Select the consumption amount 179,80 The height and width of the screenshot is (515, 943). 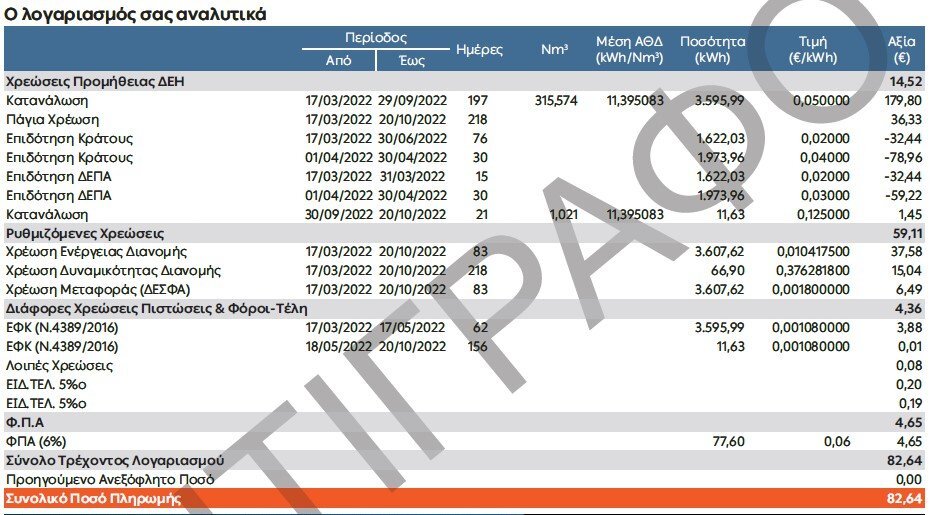903,100
